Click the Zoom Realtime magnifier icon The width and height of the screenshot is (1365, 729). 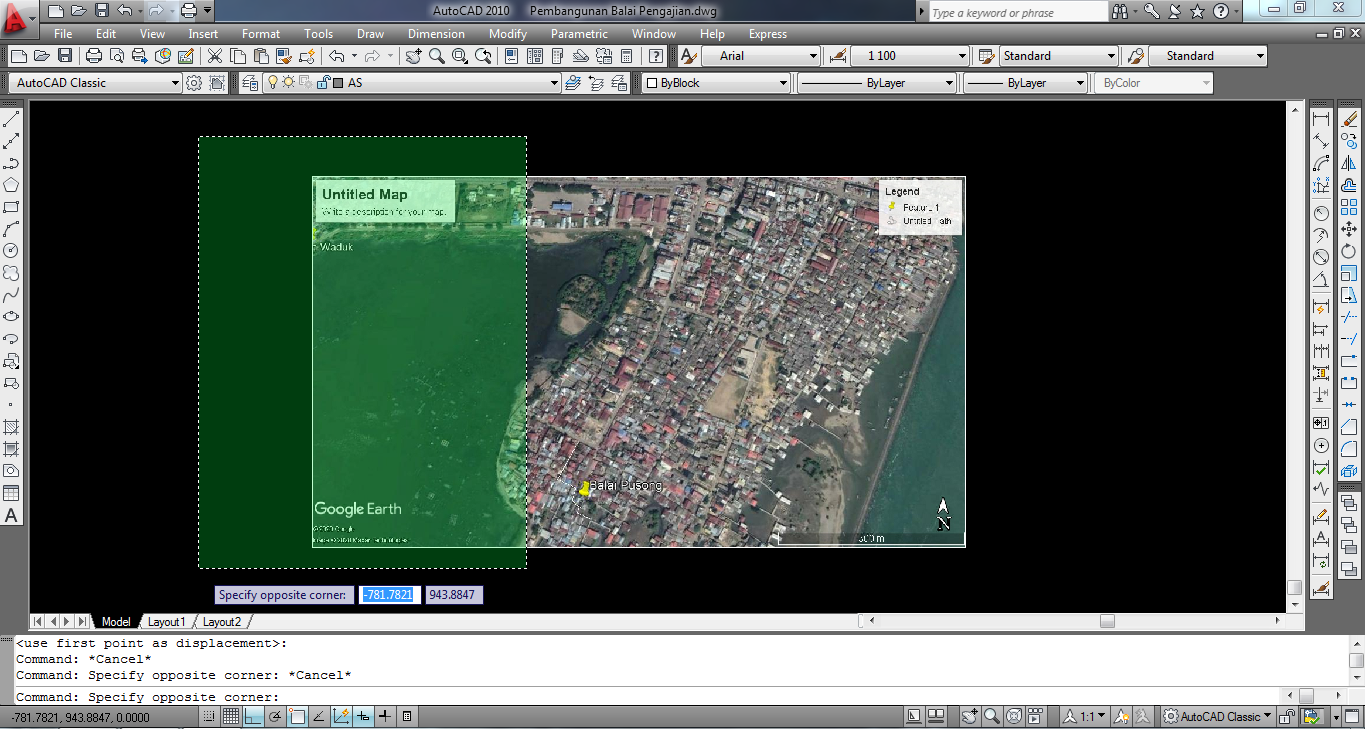(x=437, y=56)
